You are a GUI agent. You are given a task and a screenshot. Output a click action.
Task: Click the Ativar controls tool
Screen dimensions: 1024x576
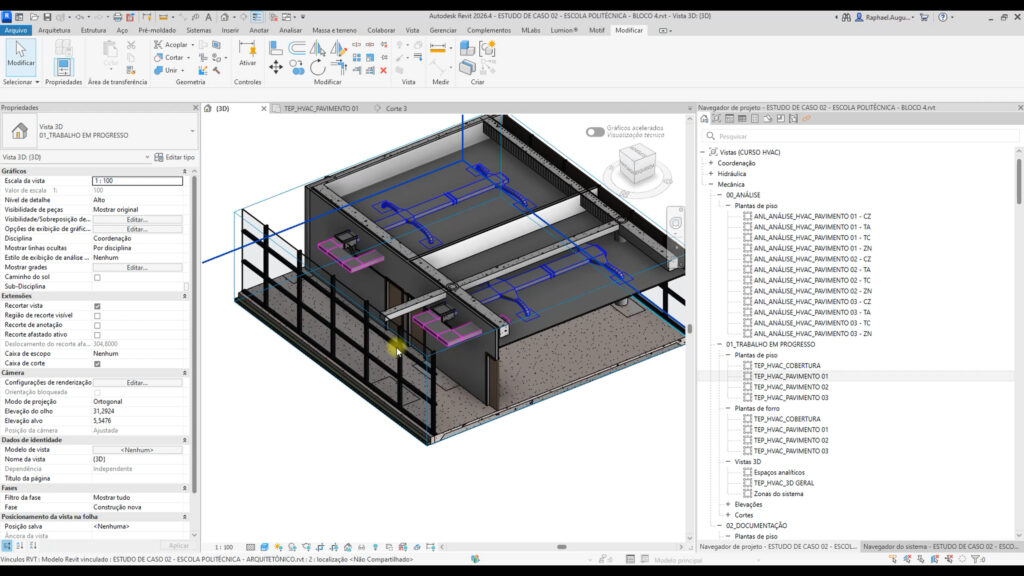pyautogui.click(x=247, y=53)
